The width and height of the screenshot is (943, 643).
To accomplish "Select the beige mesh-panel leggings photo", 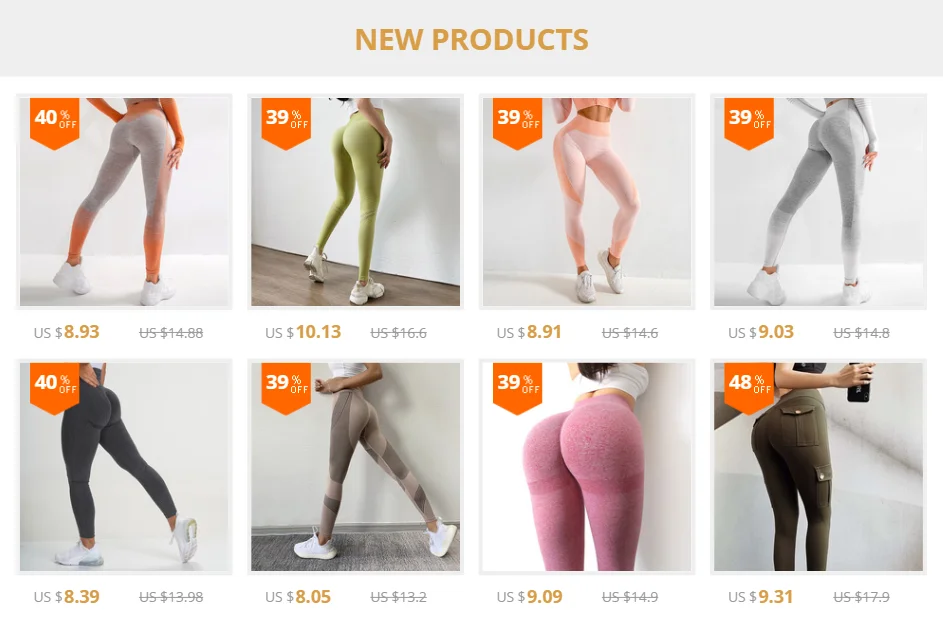I will pyautogui.click(x=355, y=466).
